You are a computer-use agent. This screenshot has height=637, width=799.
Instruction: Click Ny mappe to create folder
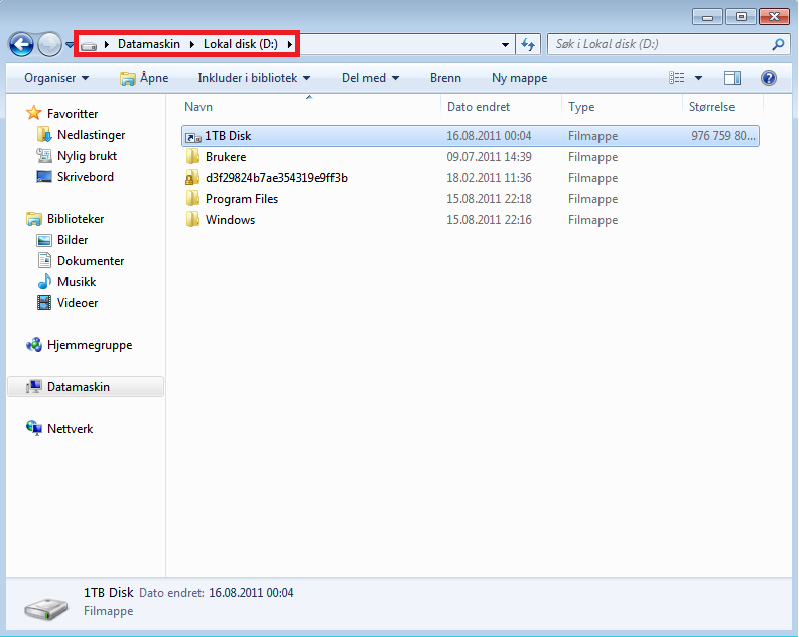point(520,78)
